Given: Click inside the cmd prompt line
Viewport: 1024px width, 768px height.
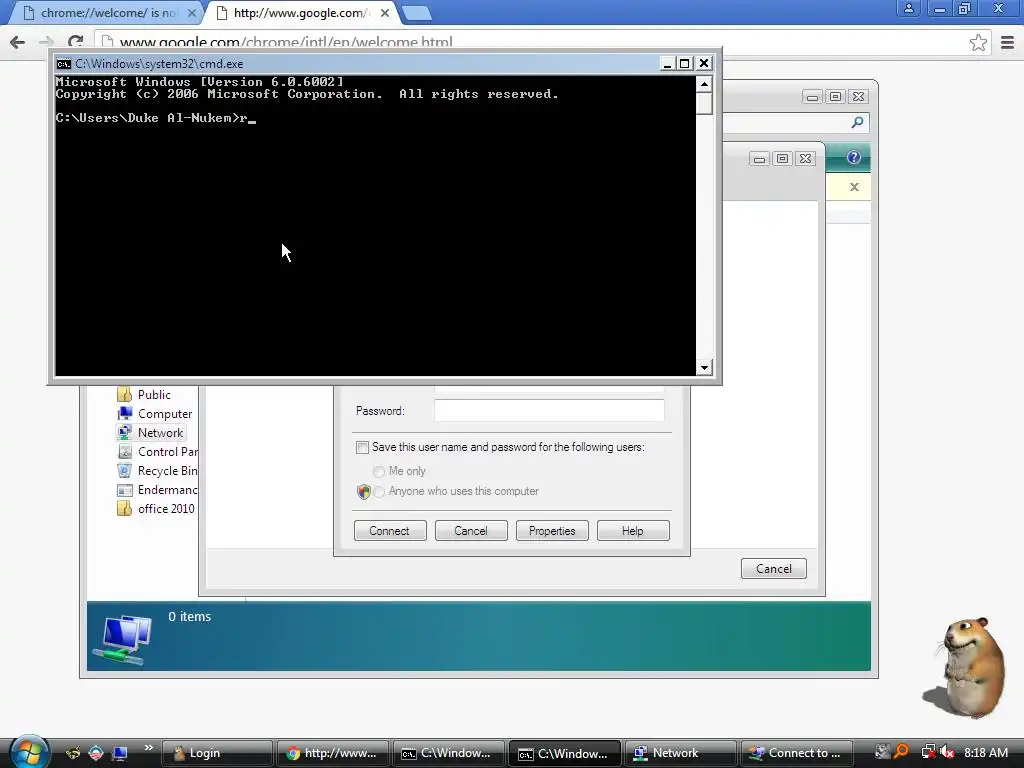Looking at the screenshot, I should pos(155,118).
